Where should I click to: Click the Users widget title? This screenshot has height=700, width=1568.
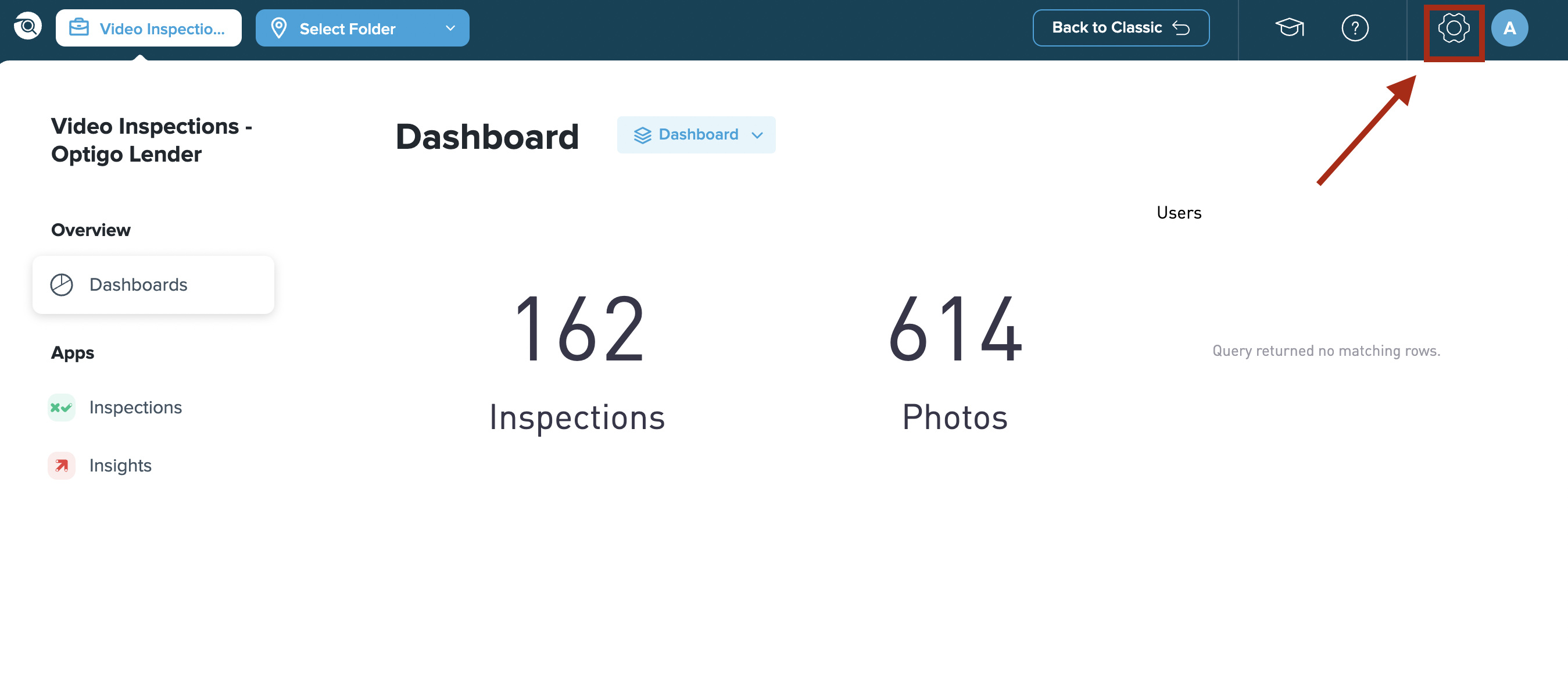(1179, 212)
